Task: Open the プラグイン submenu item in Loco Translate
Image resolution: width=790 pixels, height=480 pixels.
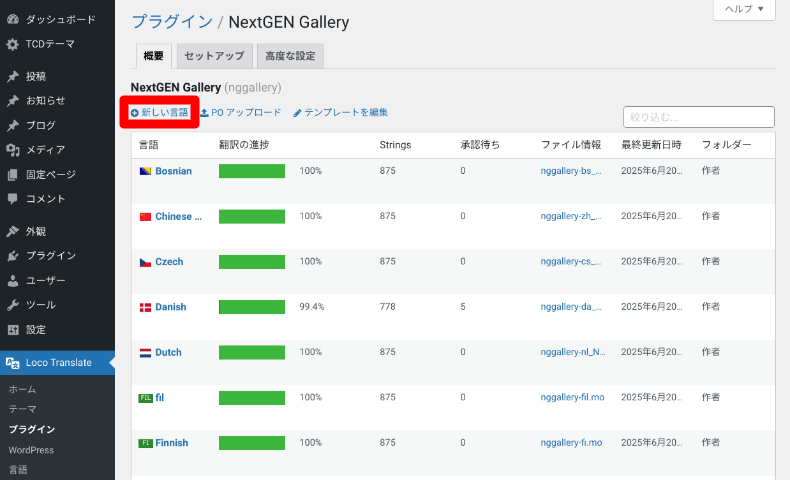Action: 32,430
